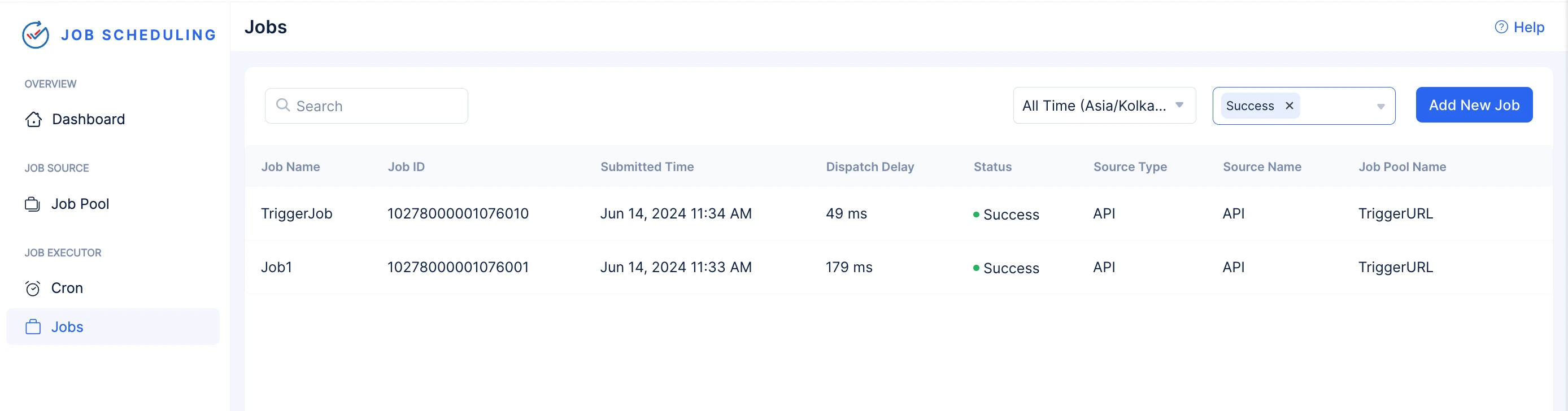The height and width of the screenshot is (411, 1568).
Task: Click the Submitted Time column header
Action: [647, 167]
